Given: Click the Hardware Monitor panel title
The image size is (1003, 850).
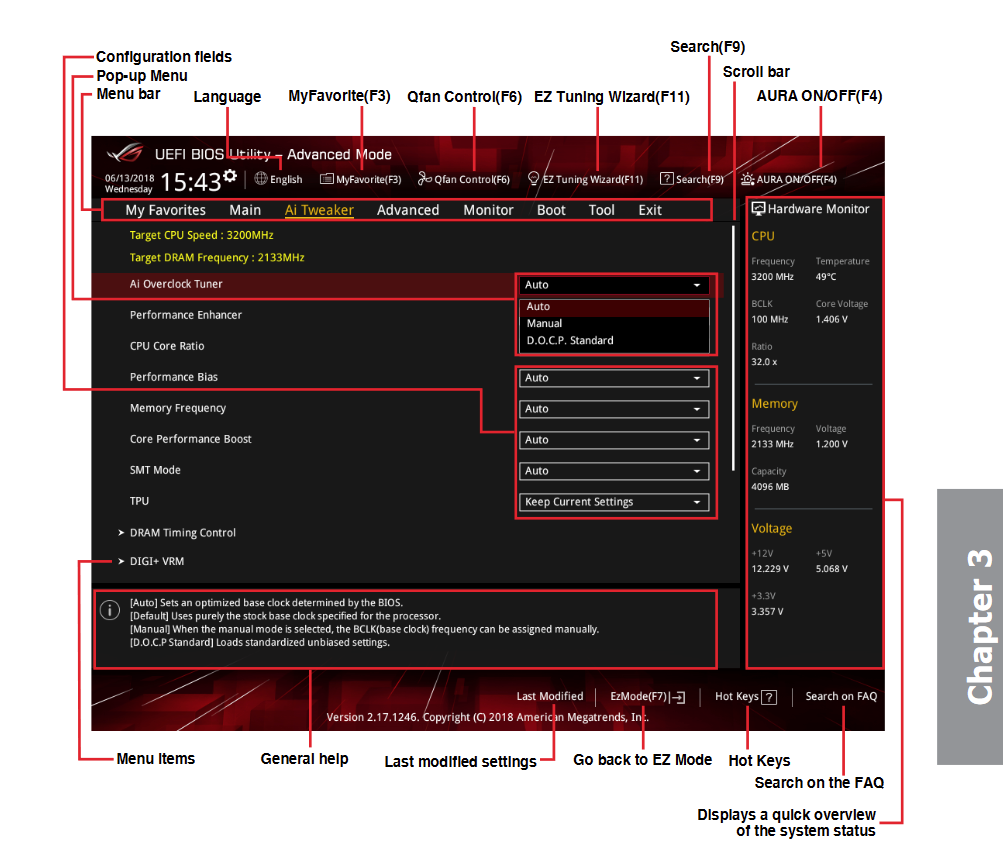Looking at the screenshot, I should [818, 209].
